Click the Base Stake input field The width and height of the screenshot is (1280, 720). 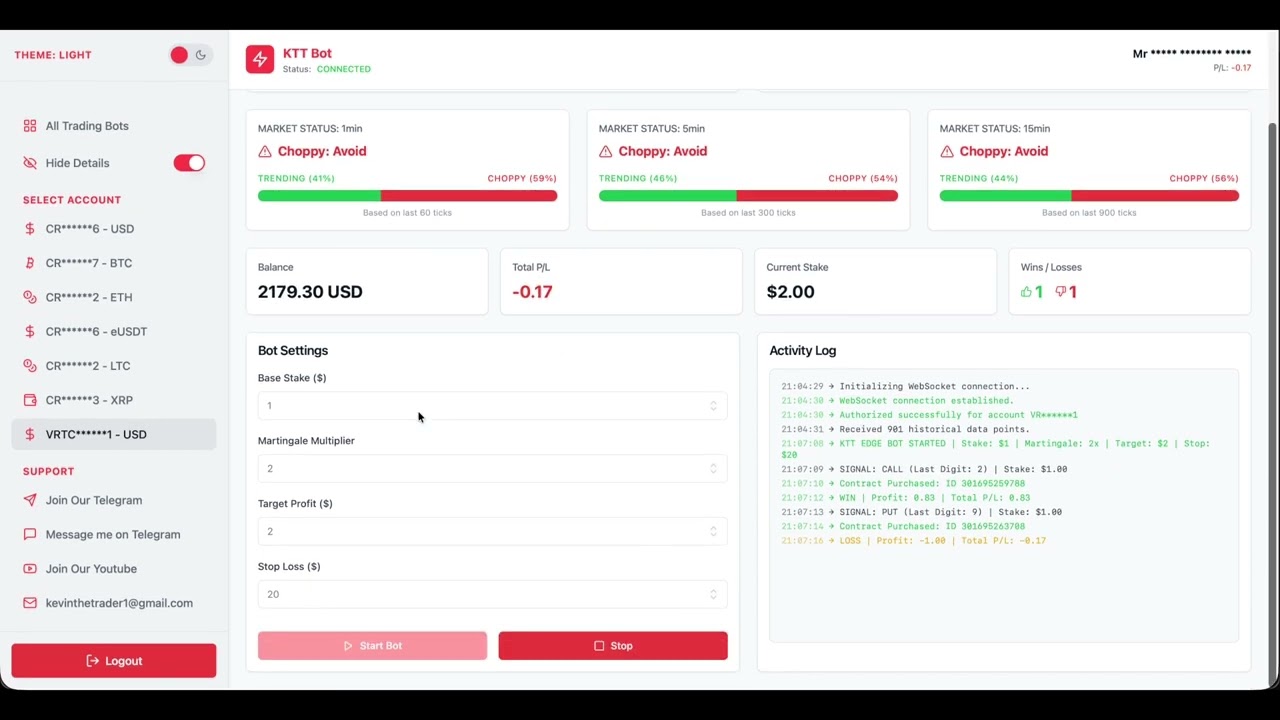point(492,405)
